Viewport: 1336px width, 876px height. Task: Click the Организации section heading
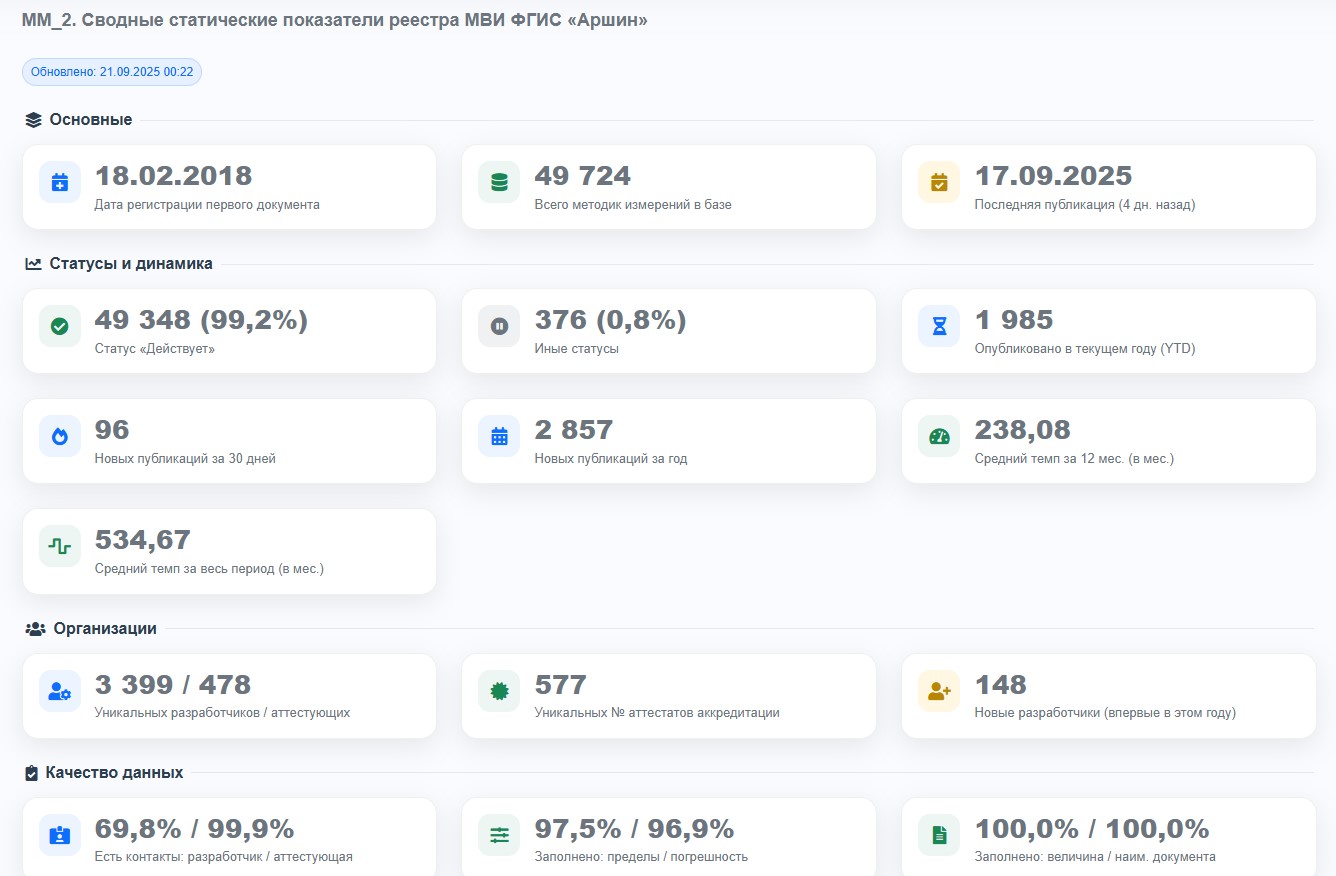[x=104, y=629]
